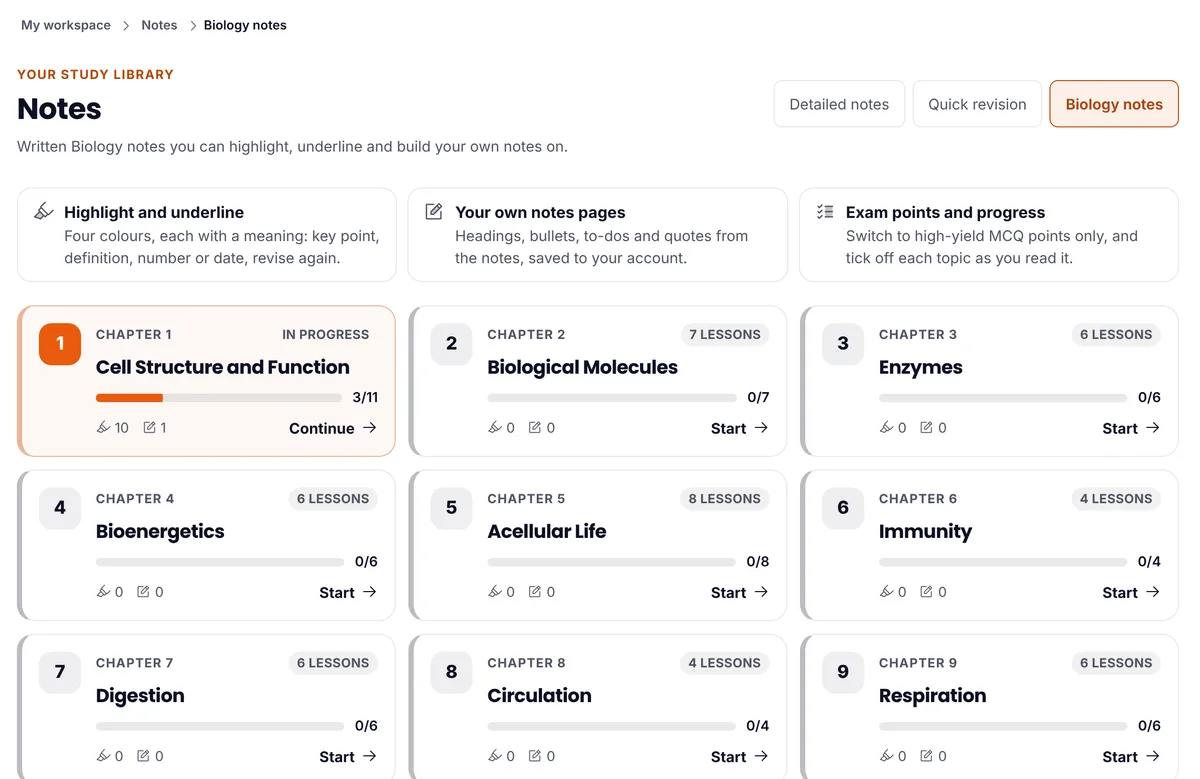Switch to the Detailed notes tab
This screenshot has height=779, width=1200.
coord(839,104)
